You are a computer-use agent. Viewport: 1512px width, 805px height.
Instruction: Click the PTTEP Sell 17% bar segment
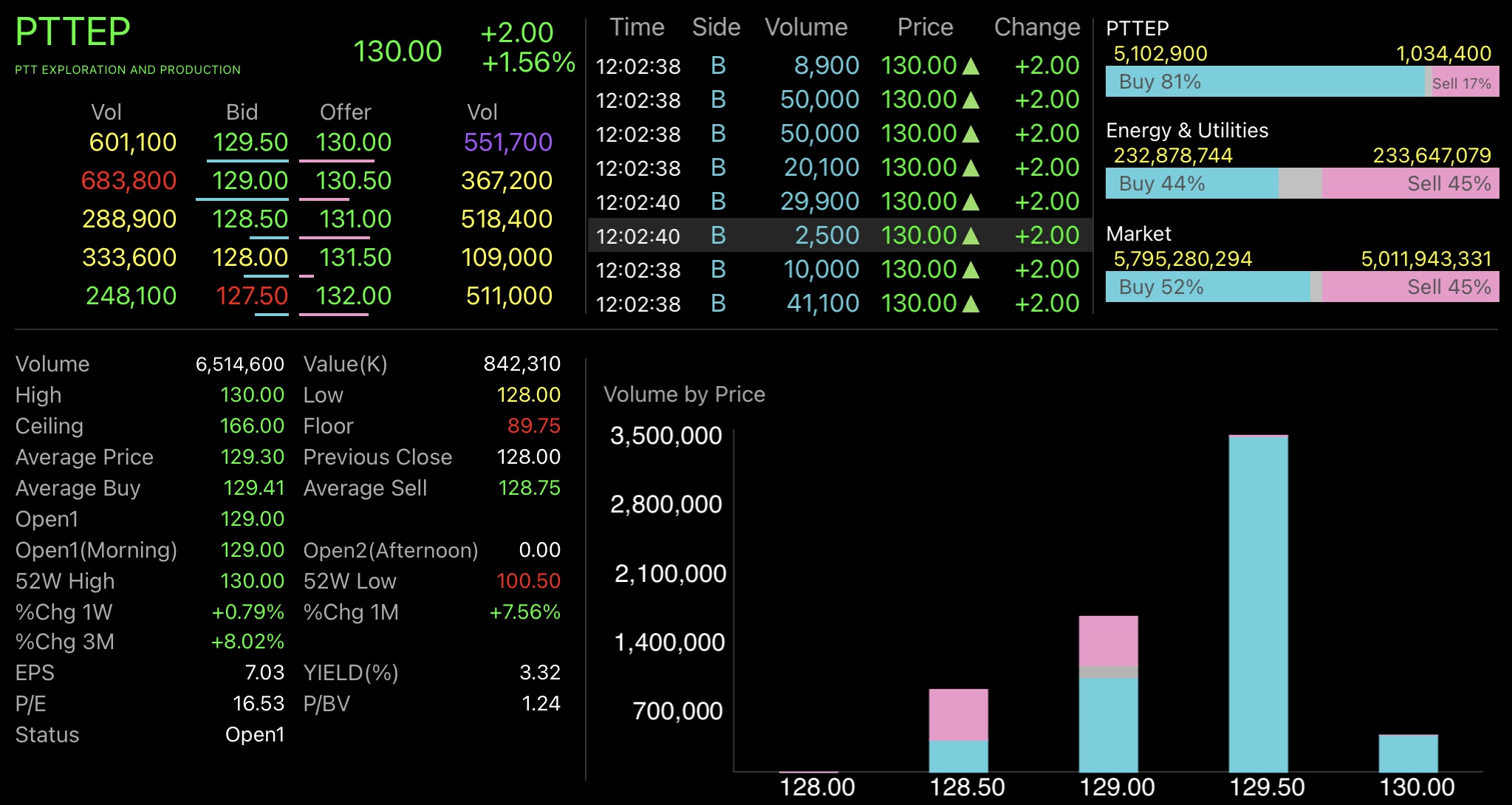coord(1465,81)
